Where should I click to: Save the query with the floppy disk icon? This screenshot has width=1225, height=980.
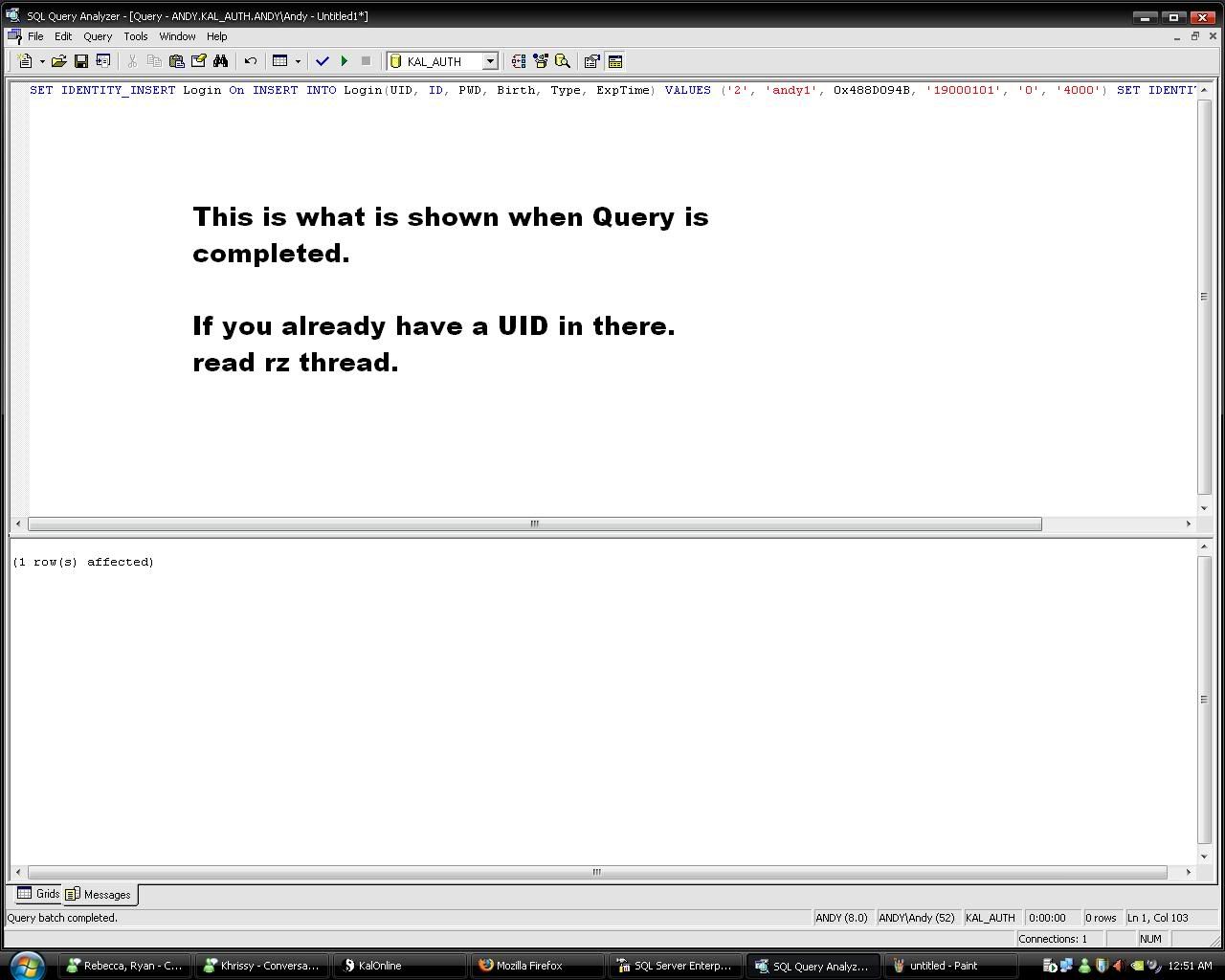pyautogui.click(x=81, y=61)
